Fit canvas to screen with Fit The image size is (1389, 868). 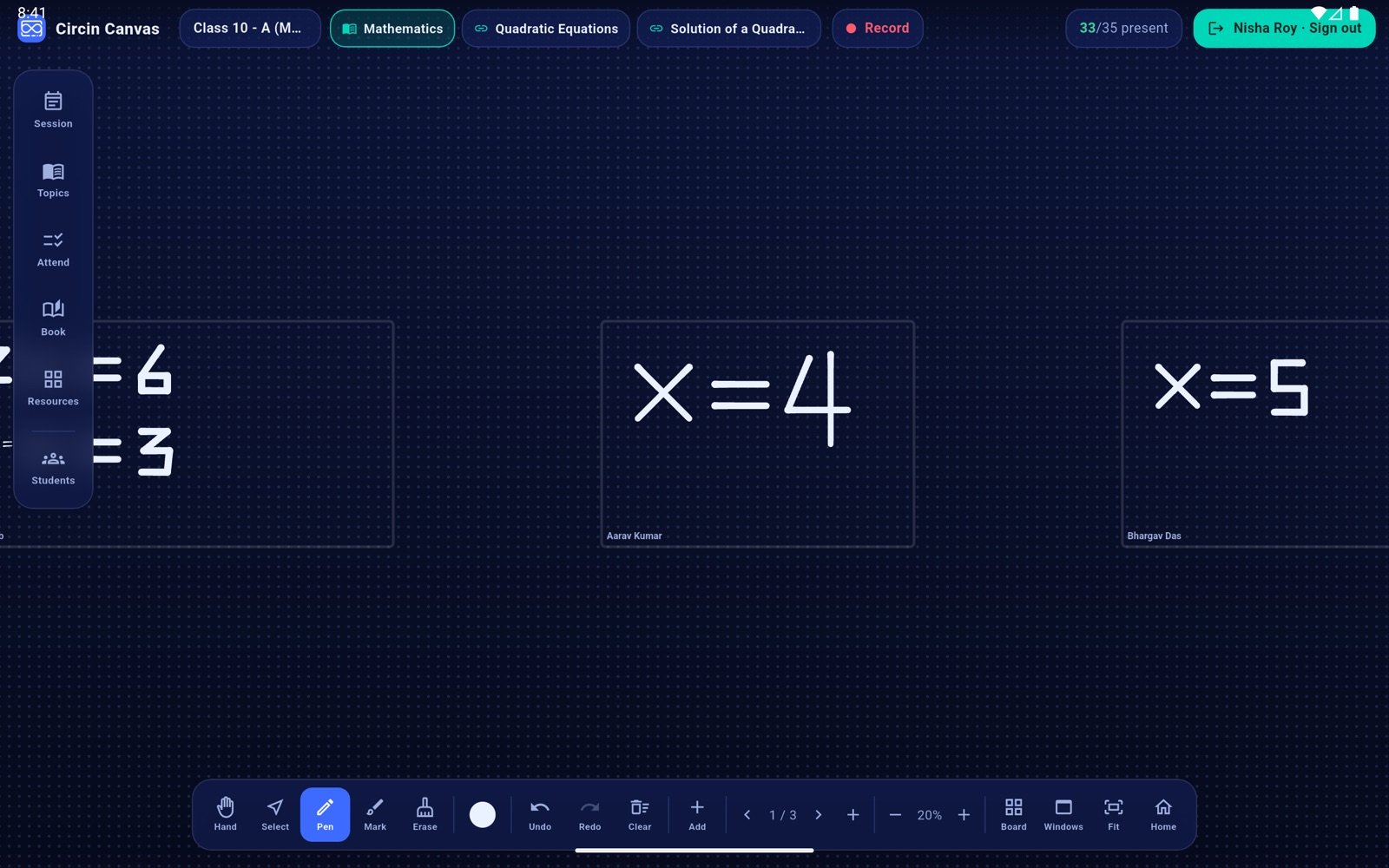click(x=1113, y=814)
